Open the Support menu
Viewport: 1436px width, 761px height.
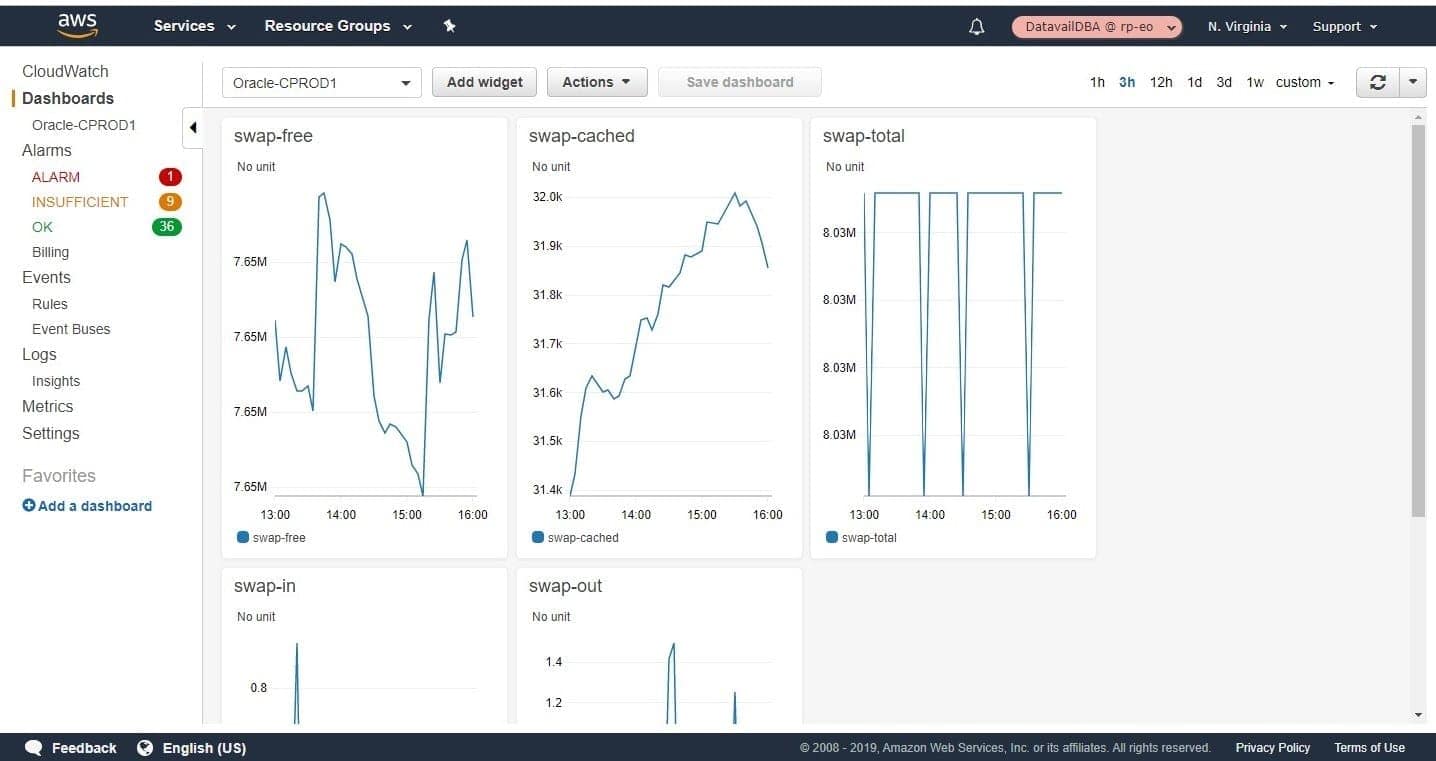pos(1345,27)
